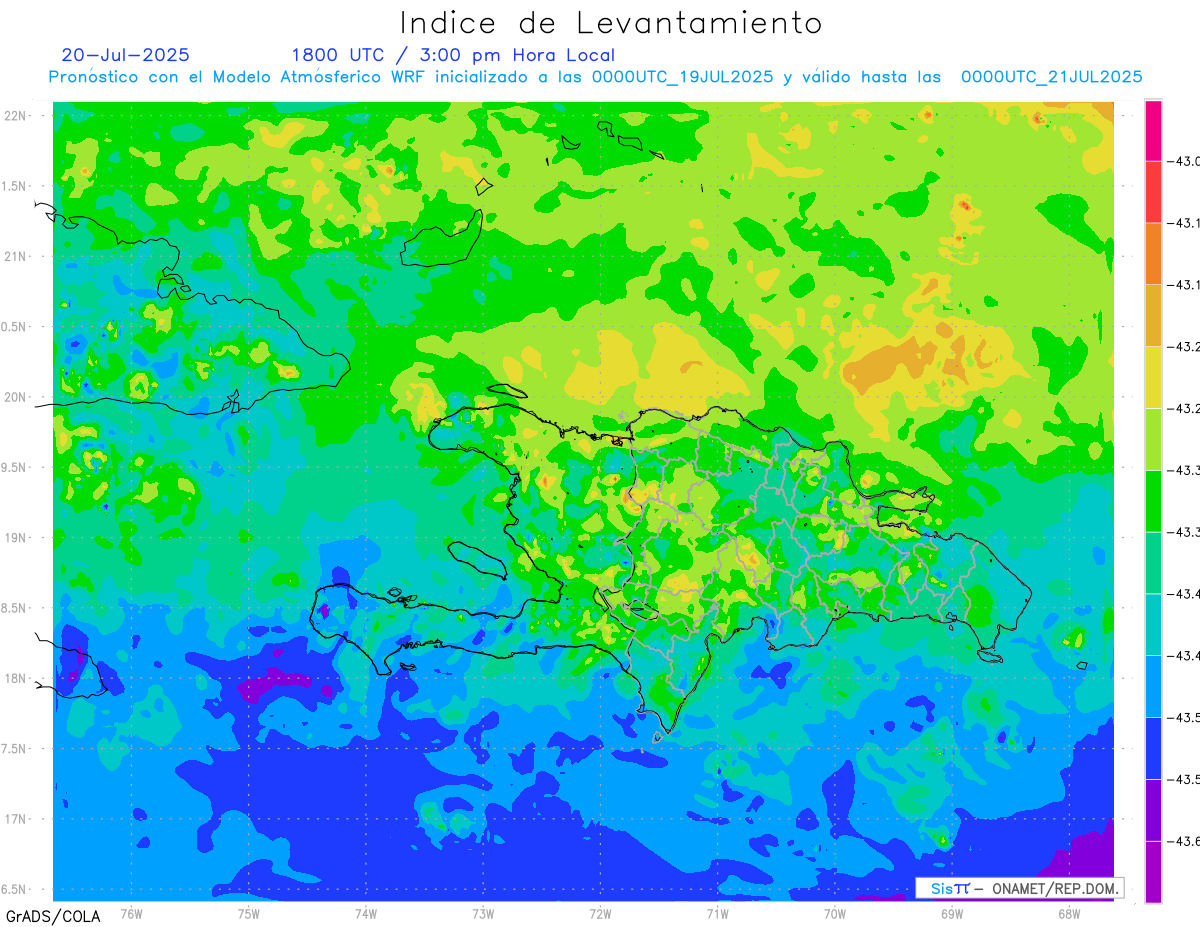1200x927 pixels.
Task: Select the 20N latitude axis label
Action: point(17,398)
